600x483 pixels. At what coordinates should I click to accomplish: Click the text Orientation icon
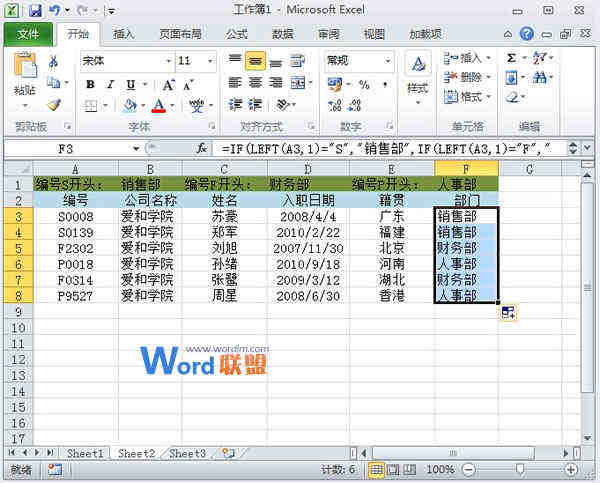click(x=283, y=104)
